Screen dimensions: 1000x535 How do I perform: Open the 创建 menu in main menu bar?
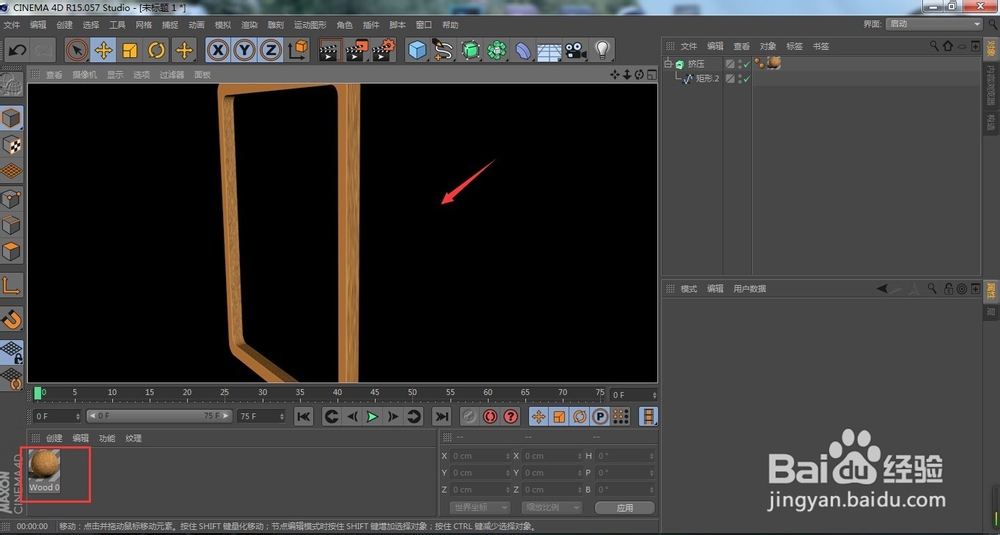click(64, 25)
